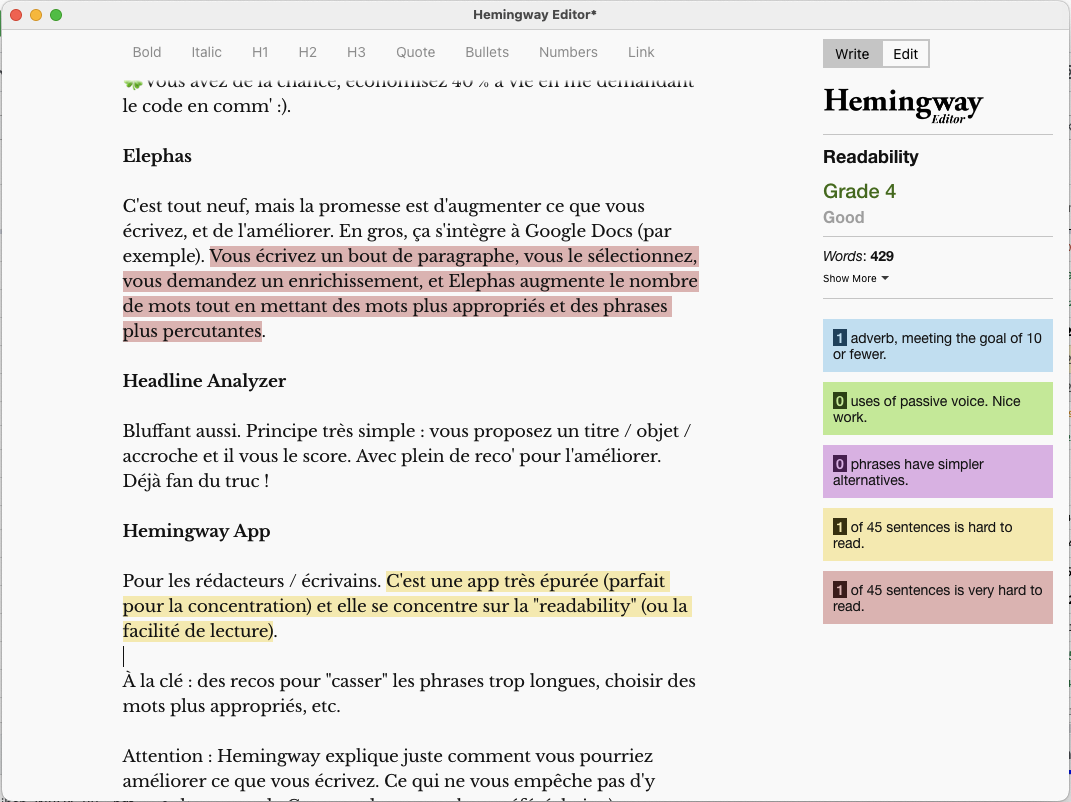1071x802 pixels.
Task: Select the purple simpler alternatives card
Action: pos(938,471)
